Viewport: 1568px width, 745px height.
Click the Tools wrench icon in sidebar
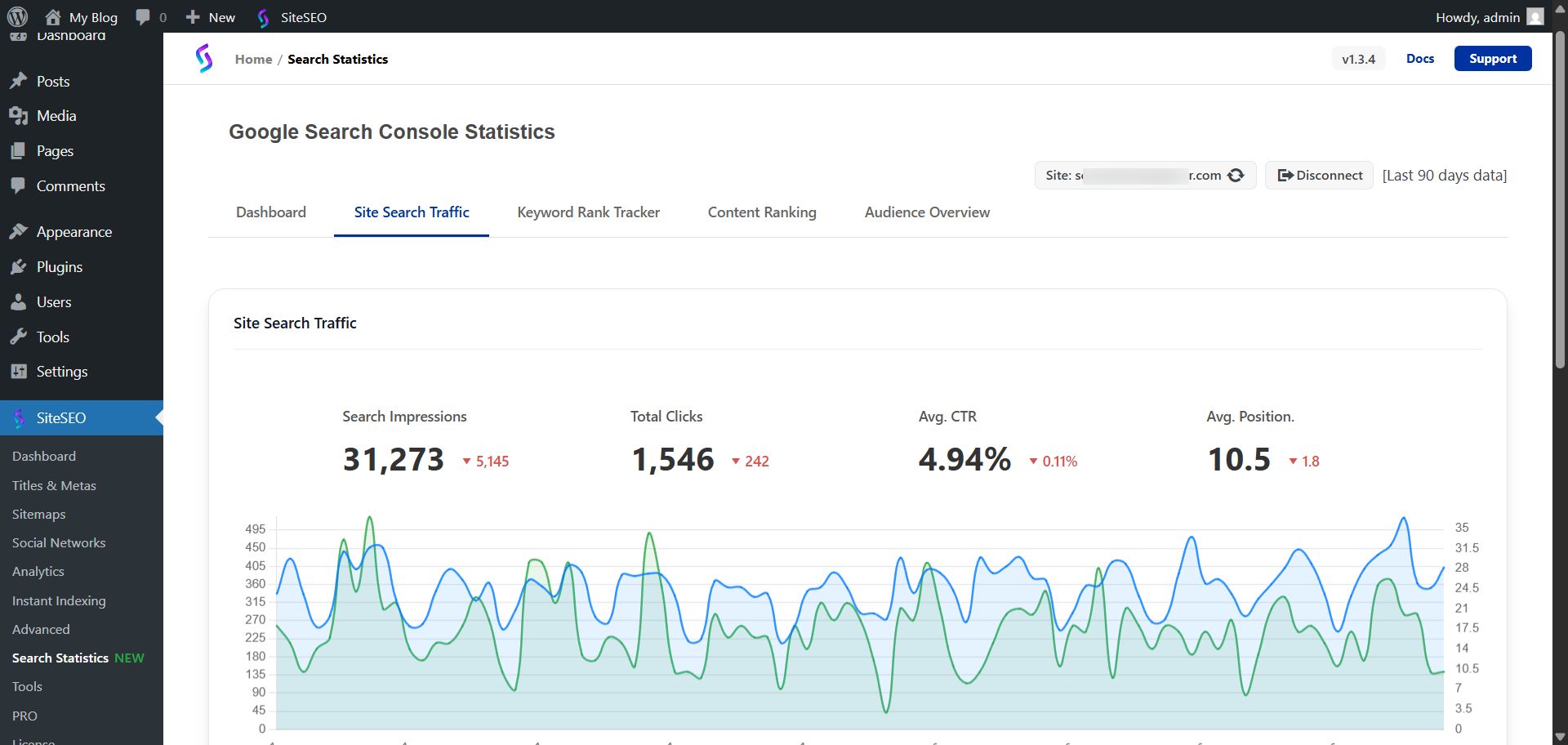point(18,337)
